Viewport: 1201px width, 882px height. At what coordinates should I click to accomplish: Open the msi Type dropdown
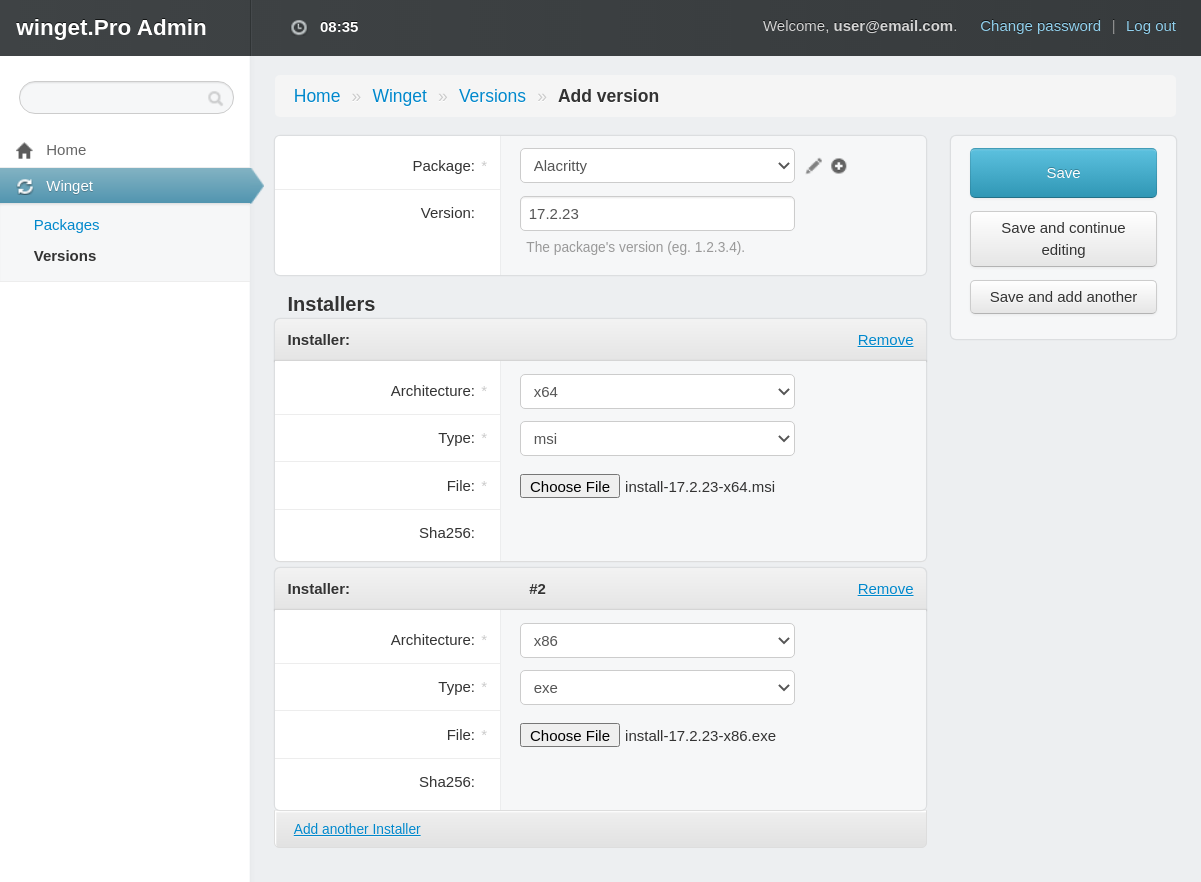point(657,439)
